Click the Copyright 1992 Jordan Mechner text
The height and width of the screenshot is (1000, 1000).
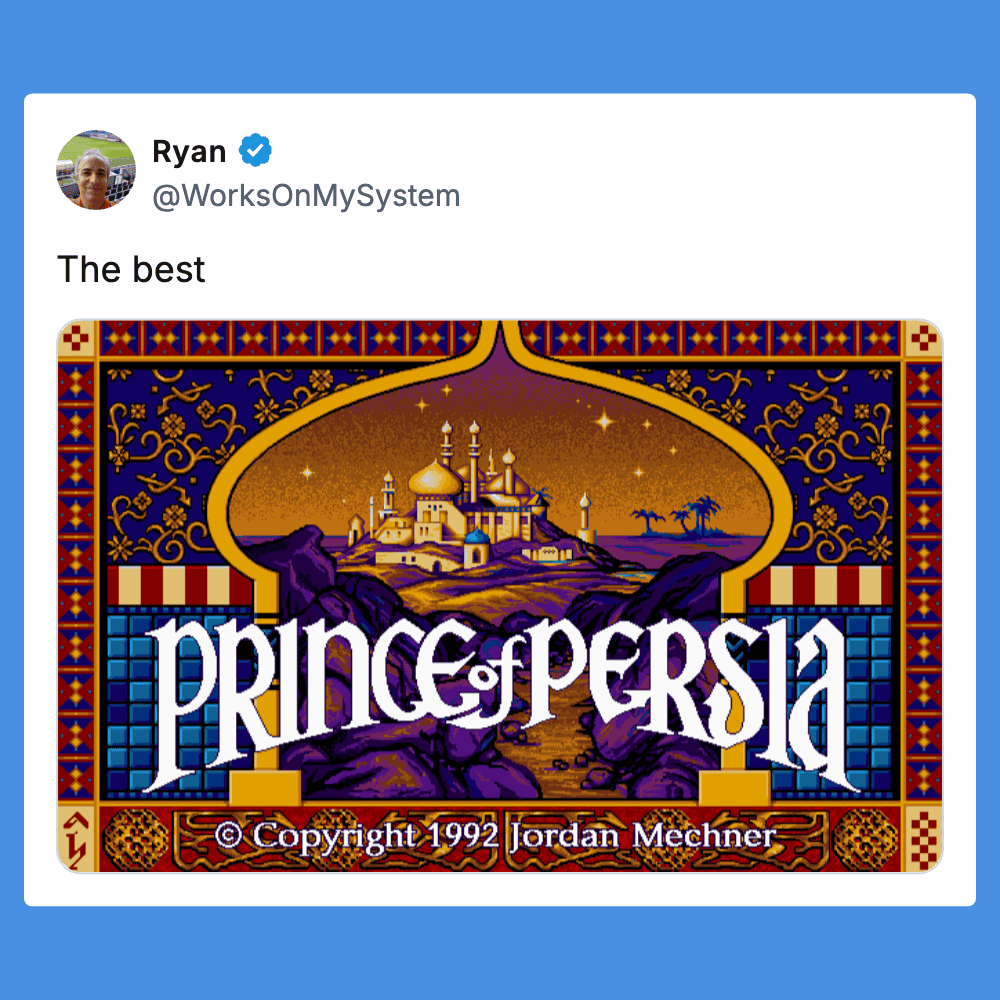496,836
